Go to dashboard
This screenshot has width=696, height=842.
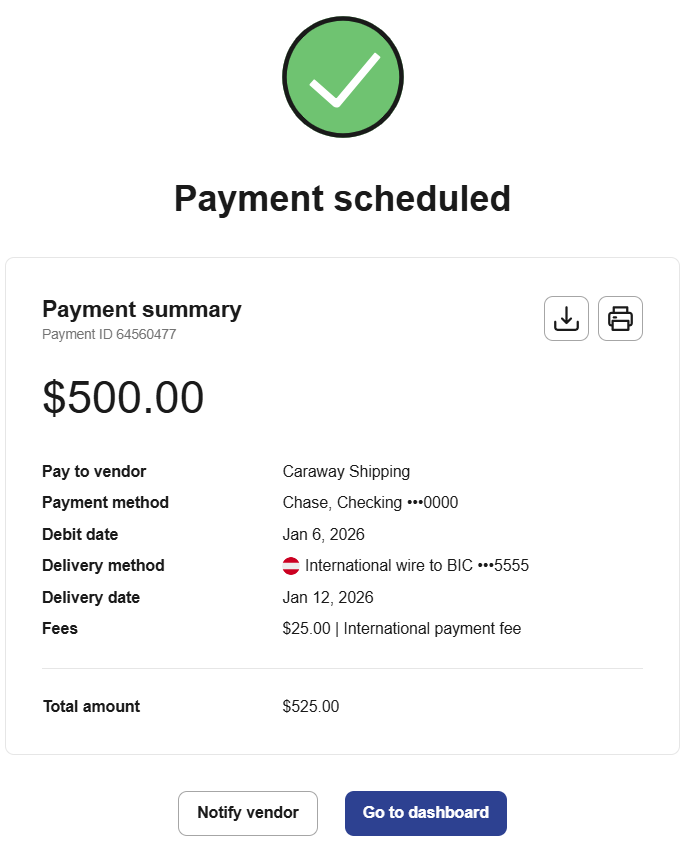coord(426,813)
